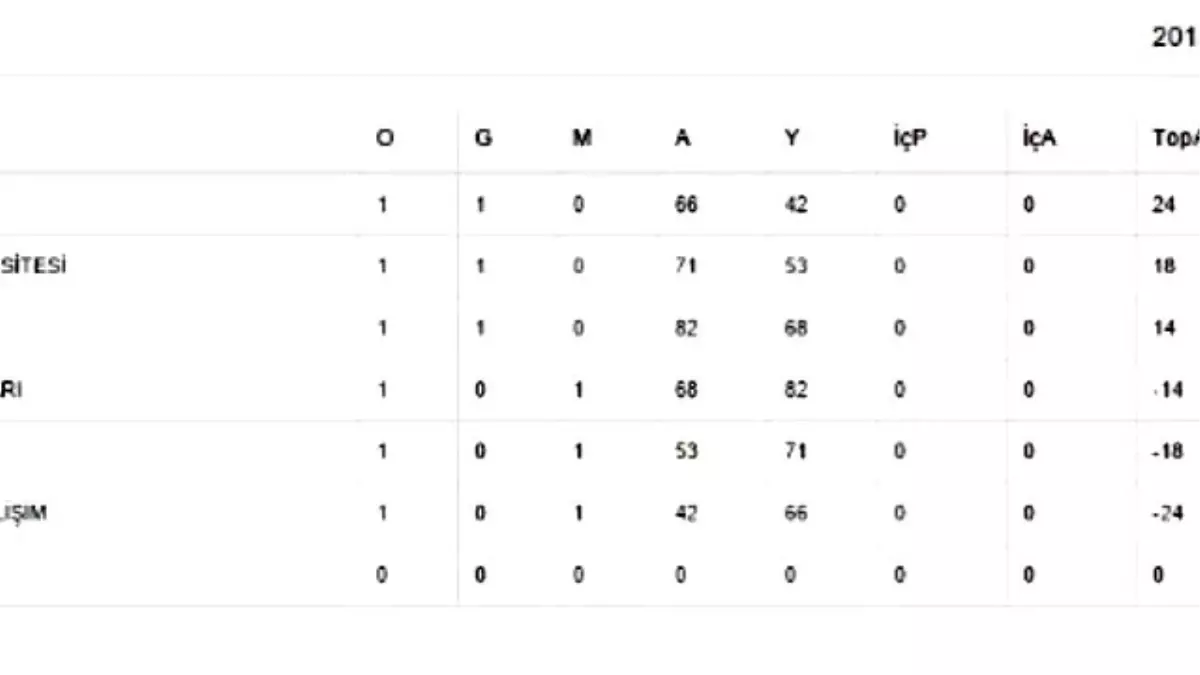Select the team name ending in RI

(x=11, y=390)
